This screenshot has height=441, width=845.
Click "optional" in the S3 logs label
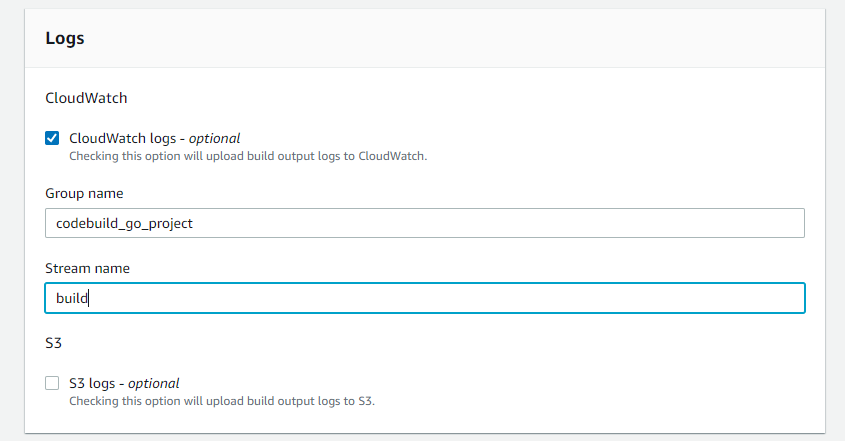pyautogui.click(x=153, y=383)
